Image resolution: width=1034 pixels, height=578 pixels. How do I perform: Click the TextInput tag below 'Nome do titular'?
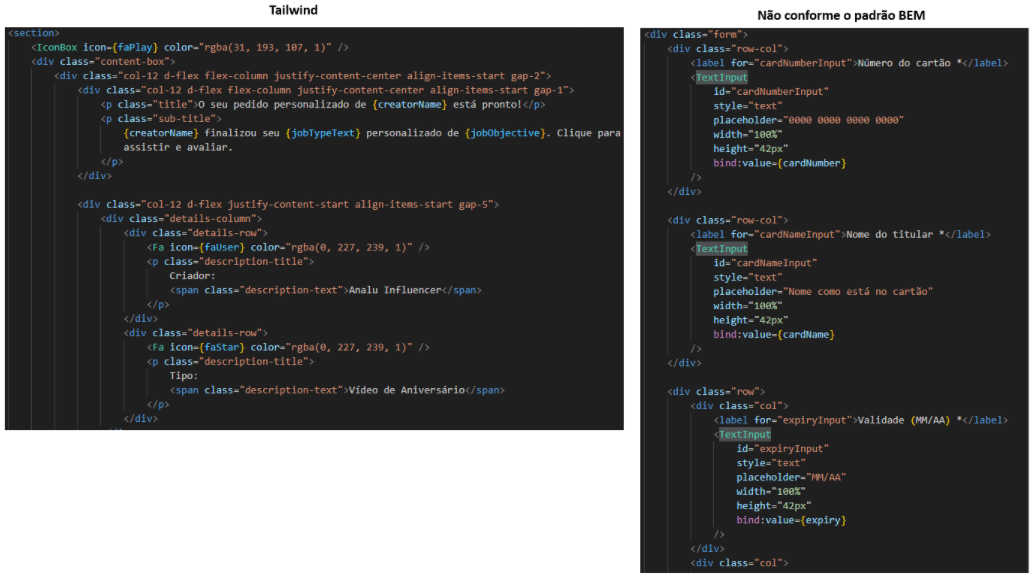tap(720, 249)
